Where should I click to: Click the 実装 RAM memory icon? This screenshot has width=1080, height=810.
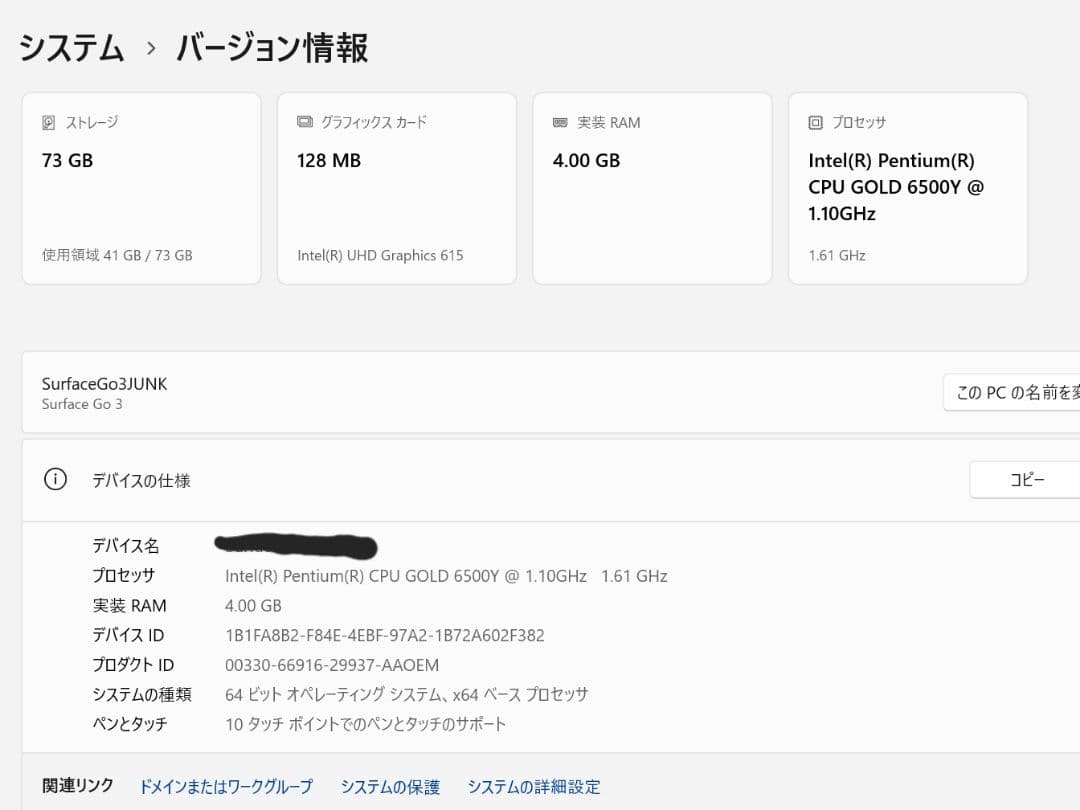click(562, 122)
